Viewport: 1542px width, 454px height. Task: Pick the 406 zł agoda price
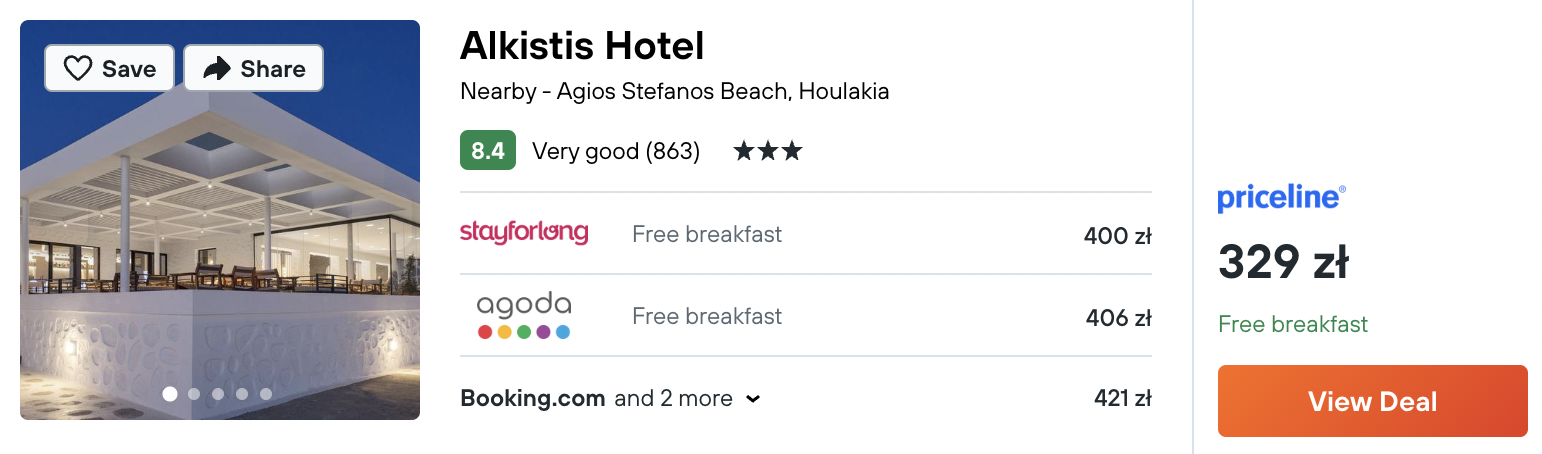pyautogui.click(x=1118, y=319)
